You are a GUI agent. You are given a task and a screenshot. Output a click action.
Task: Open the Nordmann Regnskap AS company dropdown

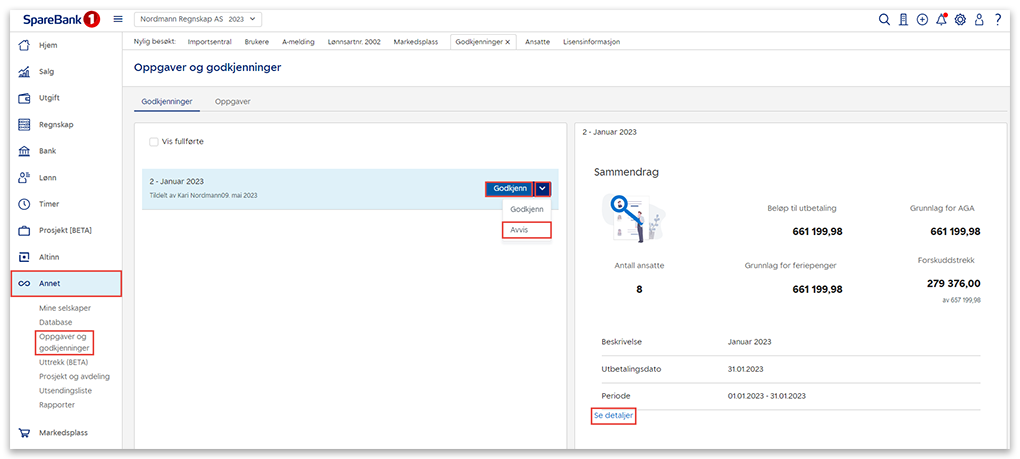click(197, 19)
